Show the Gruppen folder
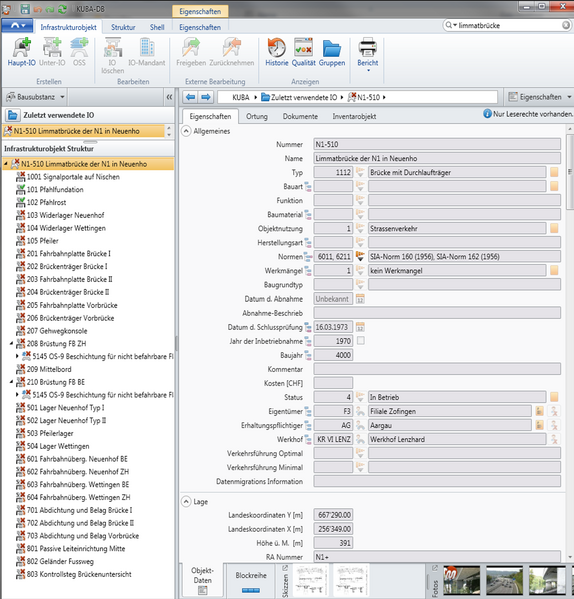This screenshot has height=599, width=574. pos(331,52)
